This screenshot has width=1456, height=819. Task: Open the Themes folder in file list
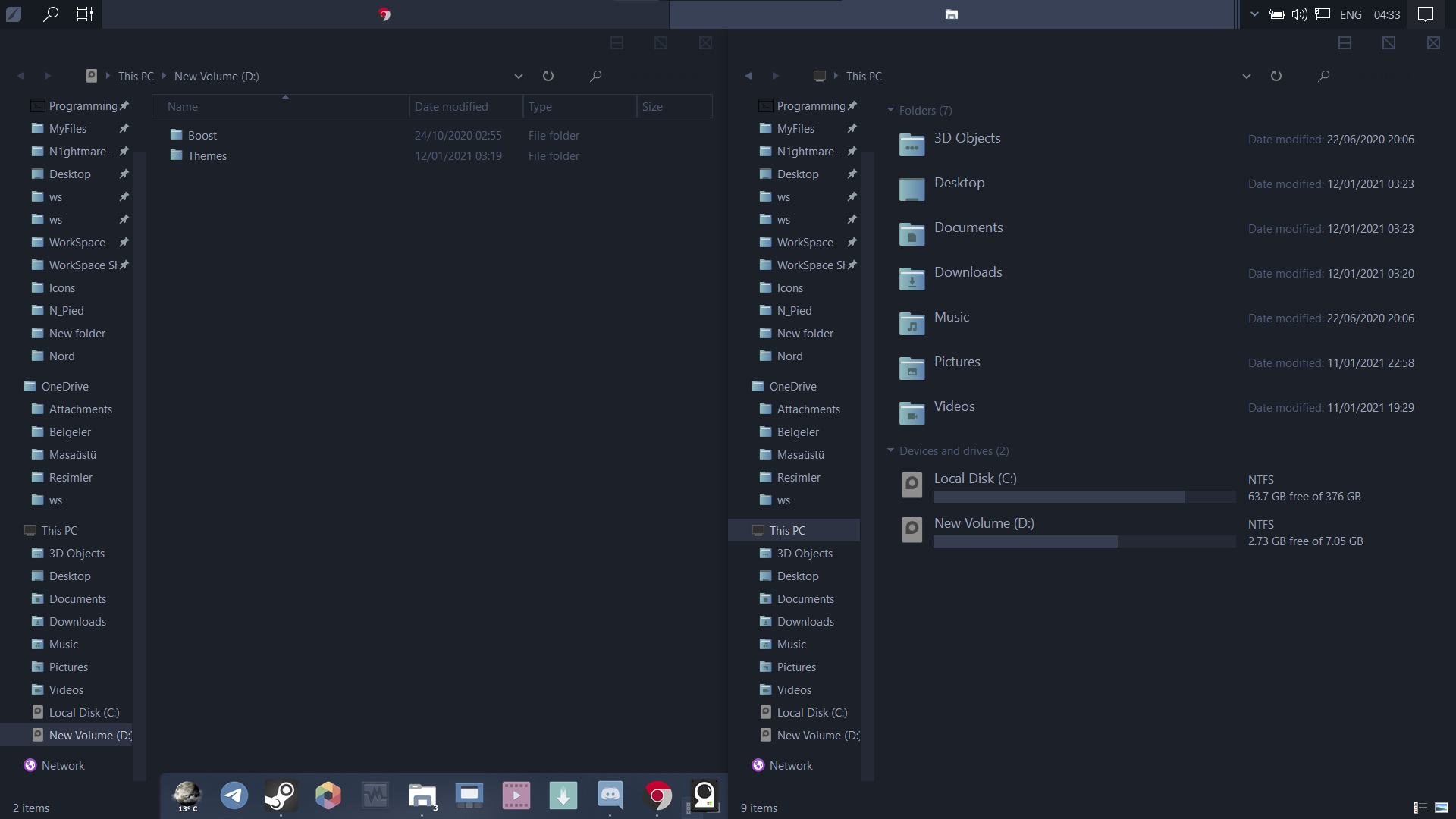(x=207, y=156)
